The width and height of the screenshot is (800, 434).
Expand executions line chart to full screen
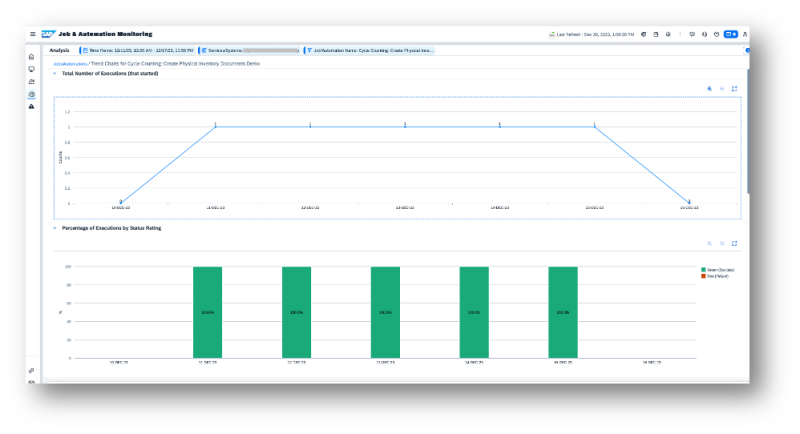735,88
